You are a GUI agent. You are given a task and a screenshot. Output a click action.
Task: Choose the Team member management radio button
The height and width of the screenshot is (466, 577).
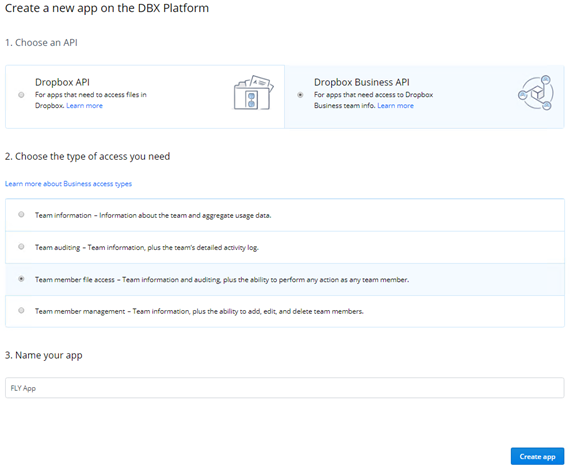21,310
